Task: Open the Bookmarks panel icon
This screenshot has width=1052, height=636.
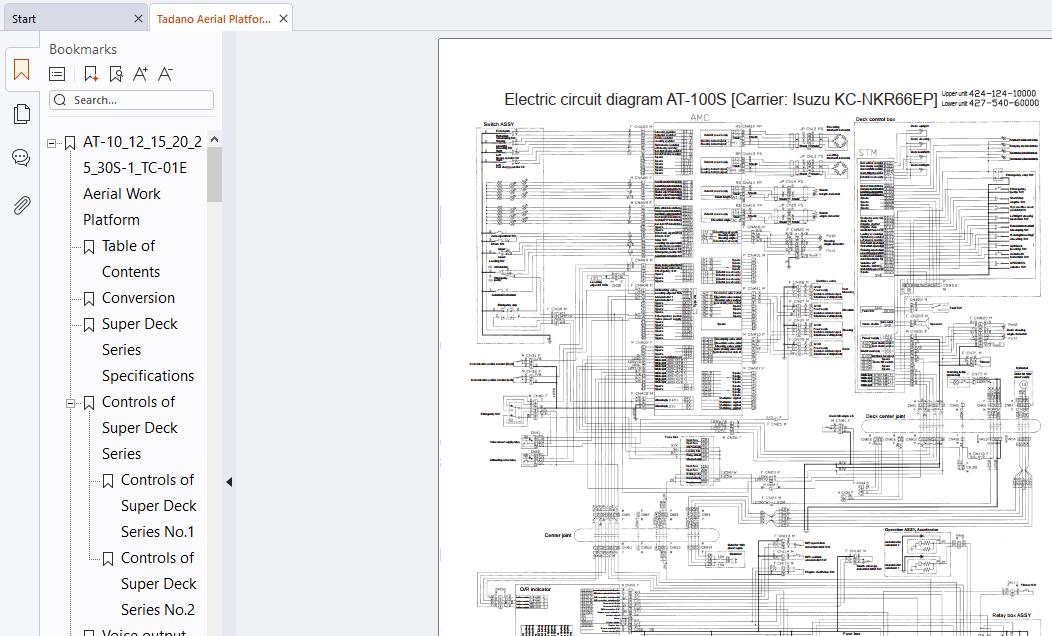Action: [x=21, y=71]
